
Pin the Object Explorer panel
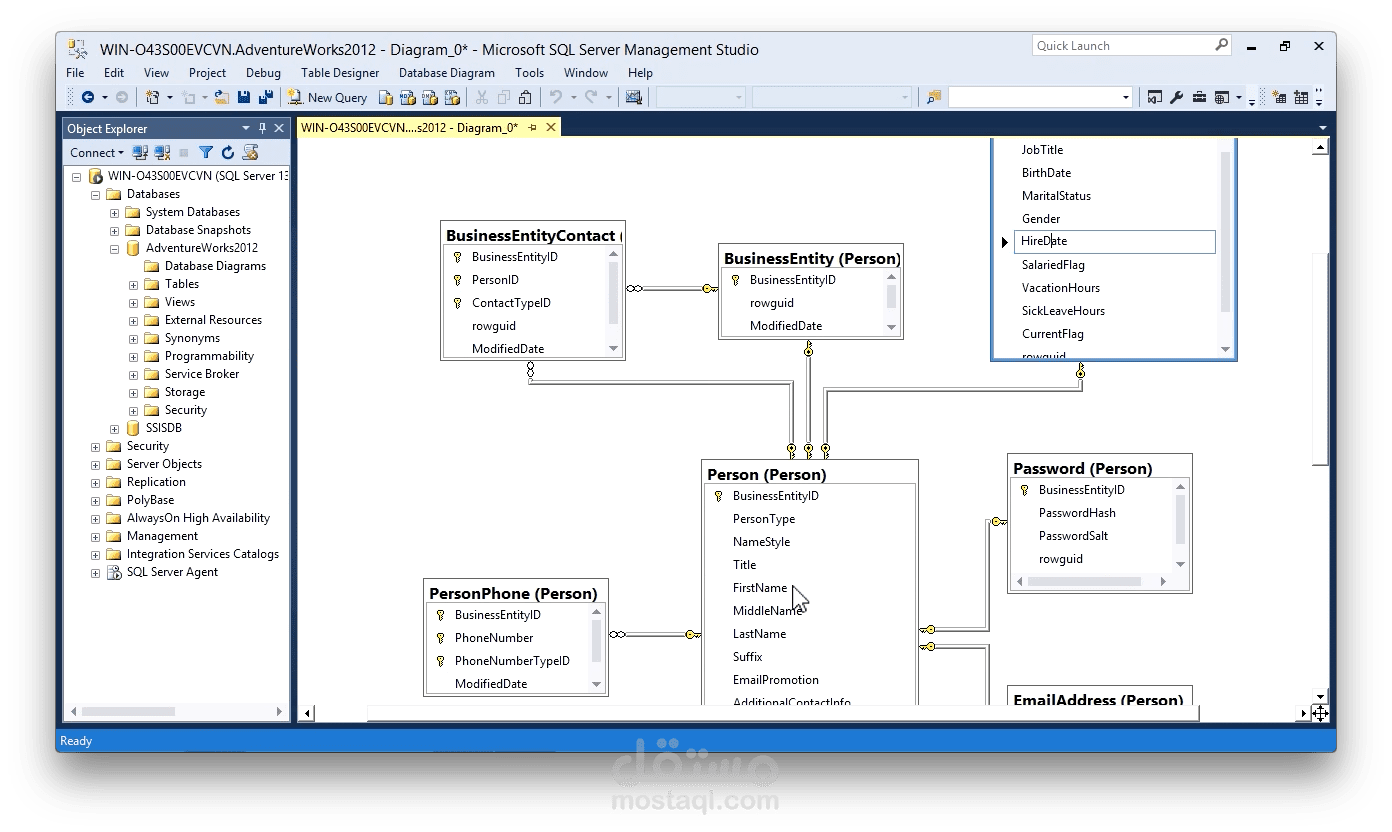(x=263, y=128)
